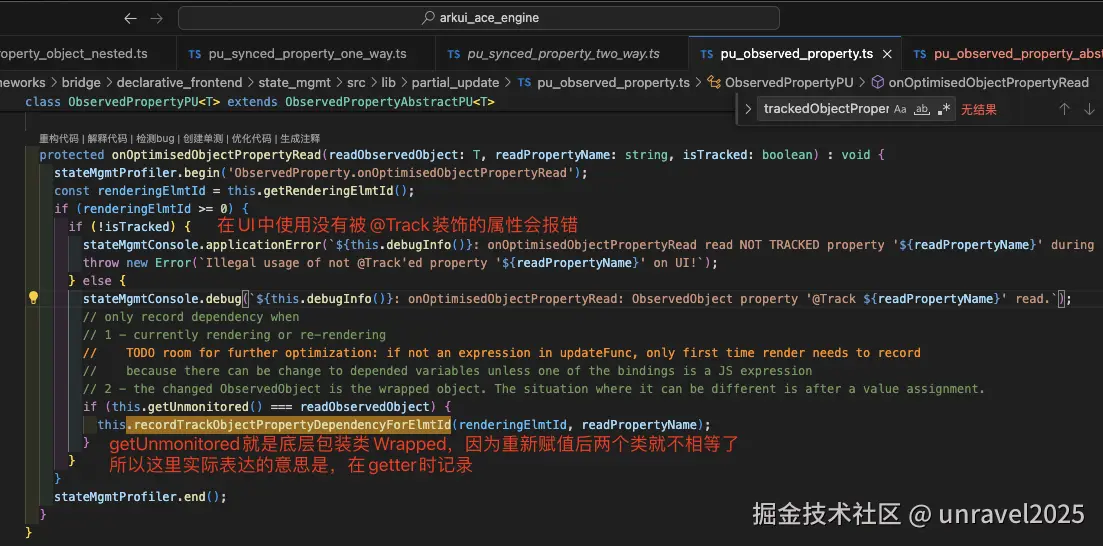The image size is (1103, 546).
Task: Click the 生成注释 code lens
Action: 300,139
